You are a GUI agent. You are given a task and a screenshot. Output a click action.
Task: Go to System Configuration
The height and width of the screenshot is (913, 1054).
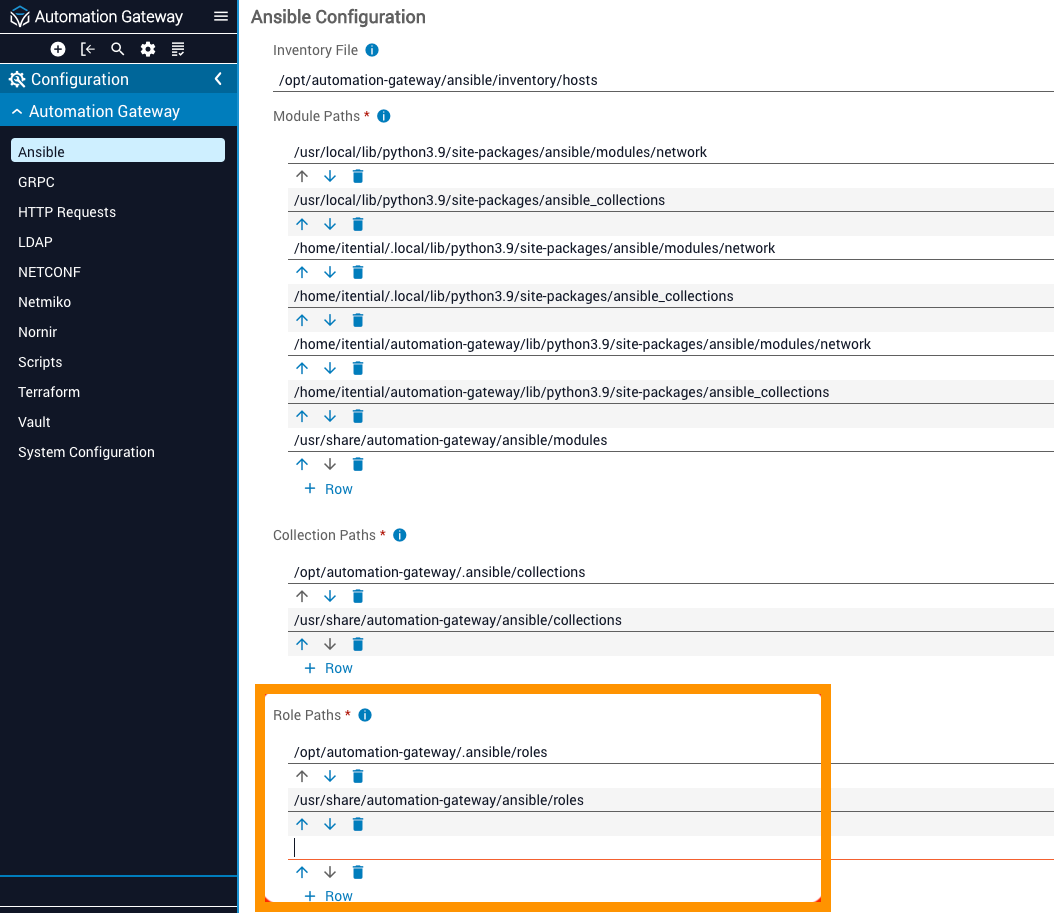click(86, 452)
